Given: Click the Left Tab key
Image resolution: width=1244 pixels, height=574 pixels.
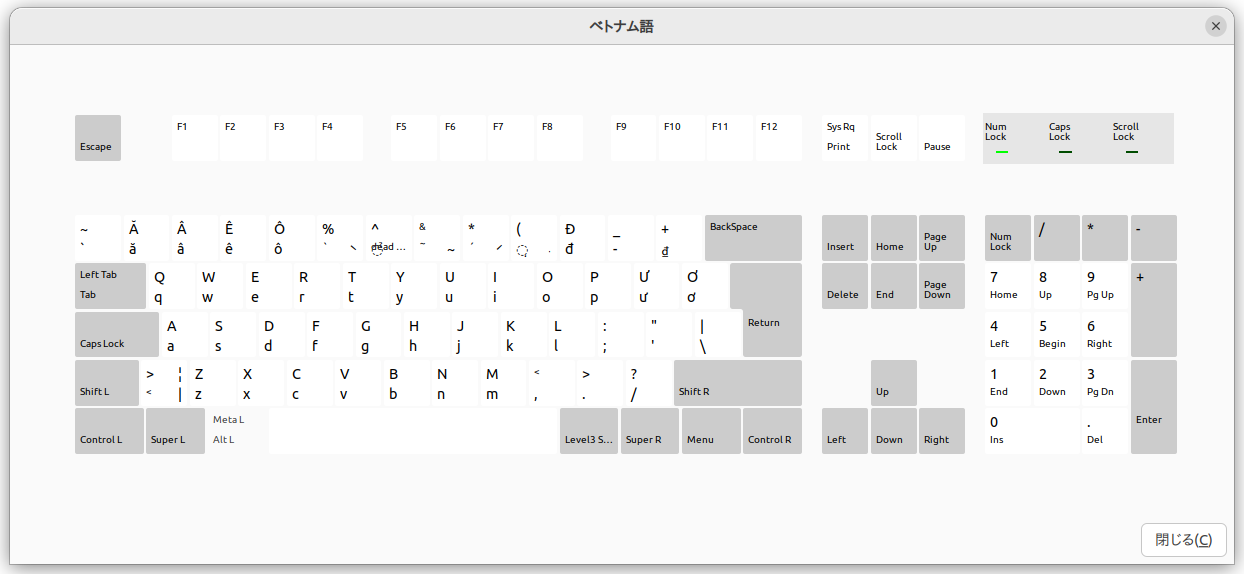Looking at the screenshot, I should 110,286.
